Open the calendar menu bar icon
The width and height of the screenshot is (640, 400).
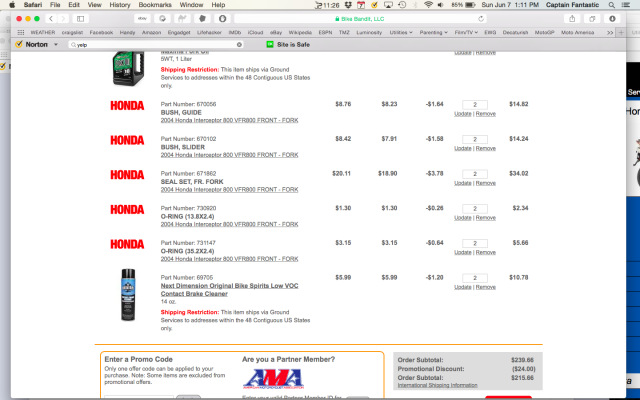(x=361, y=5)
